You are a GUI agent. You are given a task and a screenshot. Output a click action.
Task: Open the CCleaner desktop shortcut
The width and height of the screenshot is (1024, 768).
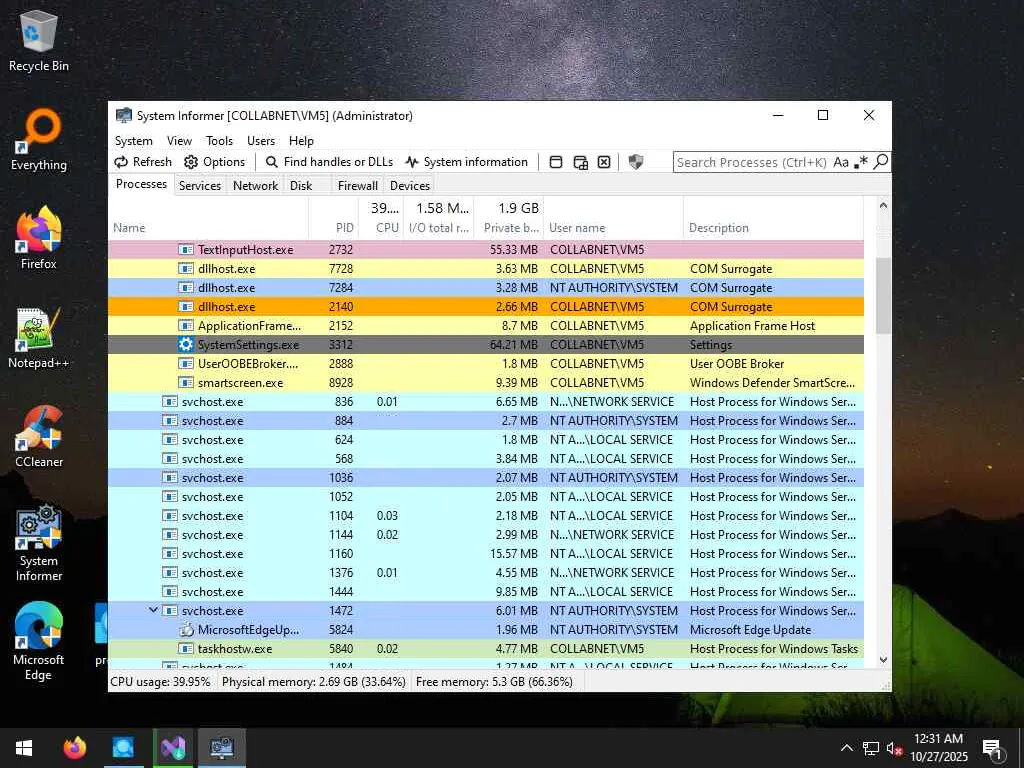click(x=39, y=437)
